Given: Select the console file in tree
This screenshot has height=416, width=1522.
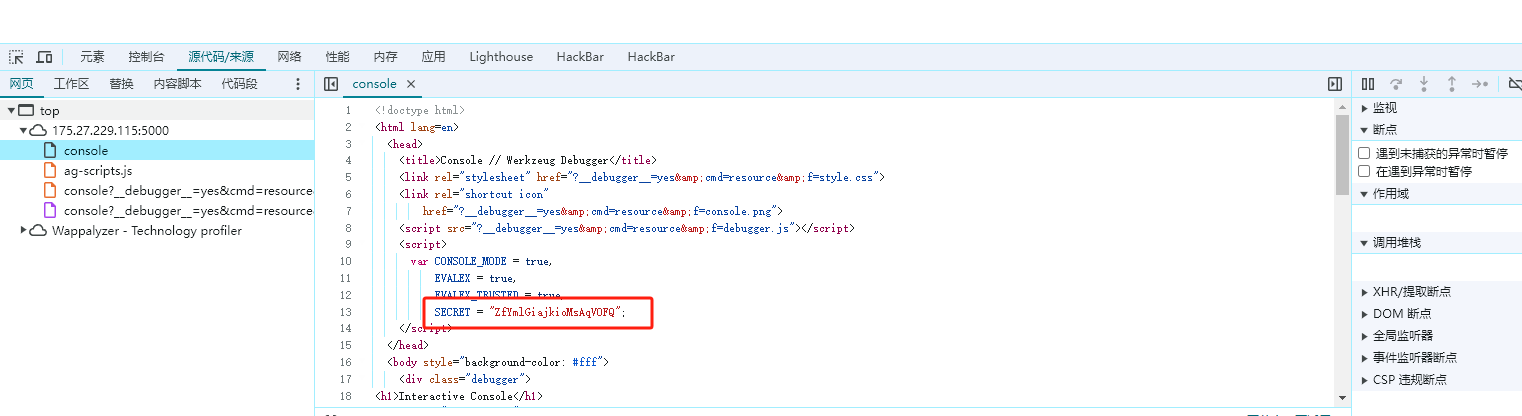Looking at the screenshot, I should coord(157,151).
